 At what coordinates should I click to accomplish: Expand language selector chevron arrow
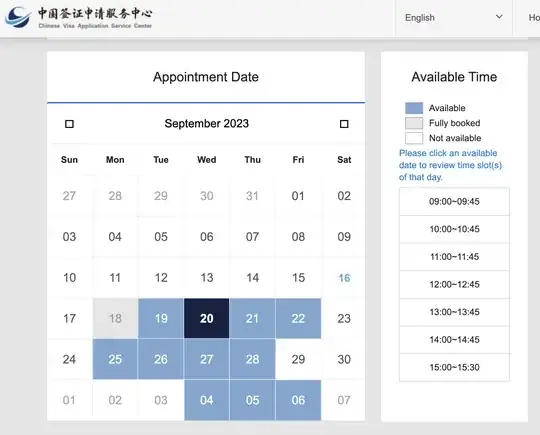click(x=499, y=17)
